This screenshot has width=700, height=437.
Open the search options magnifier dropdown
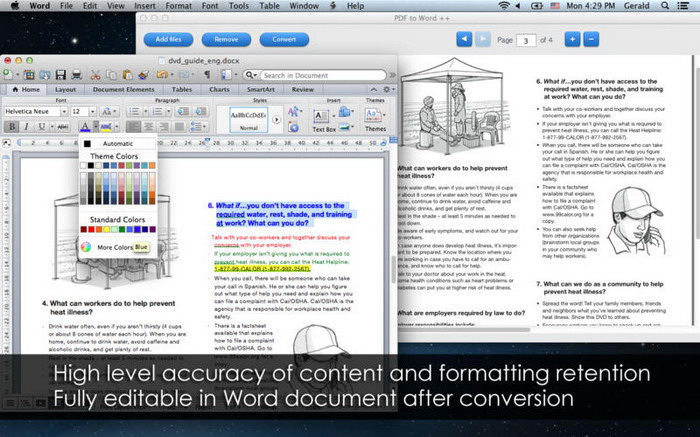251,75
